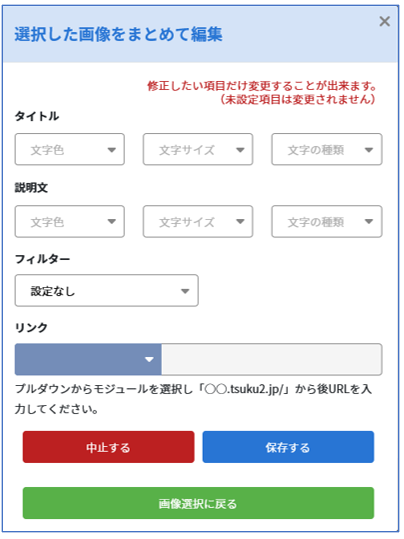Viewport: 404px width, 539px height.
Task: Click the red 中止する button
Action: (x=109, y=447)
